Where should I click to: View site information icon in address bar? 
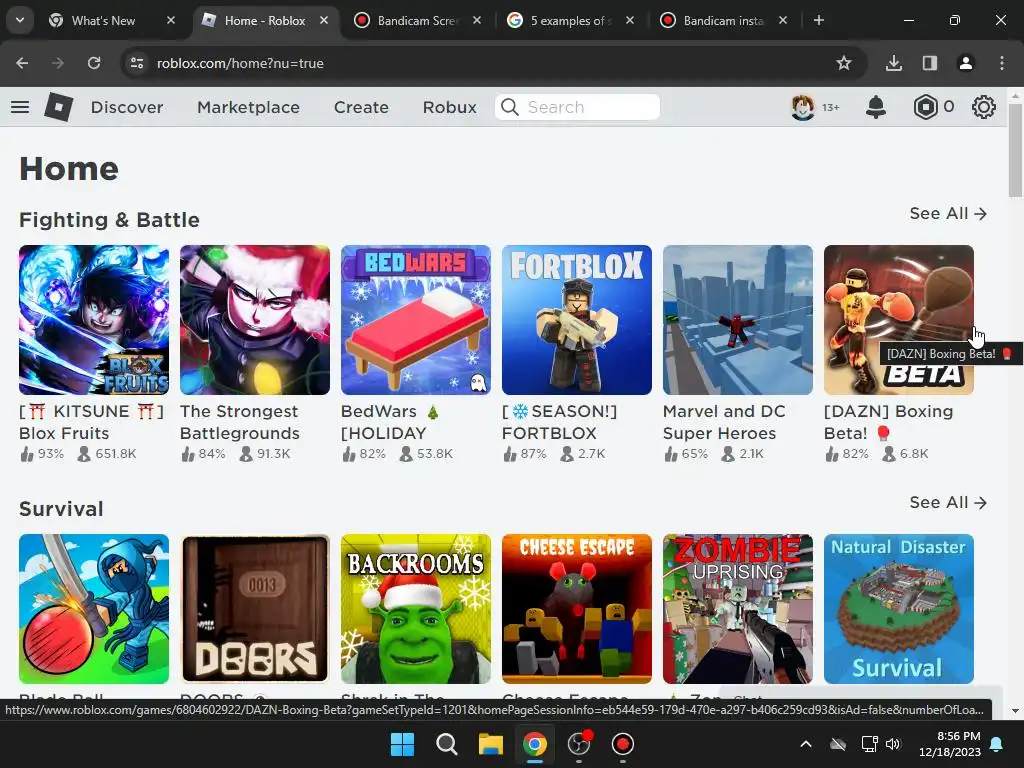tap(137, 63)
